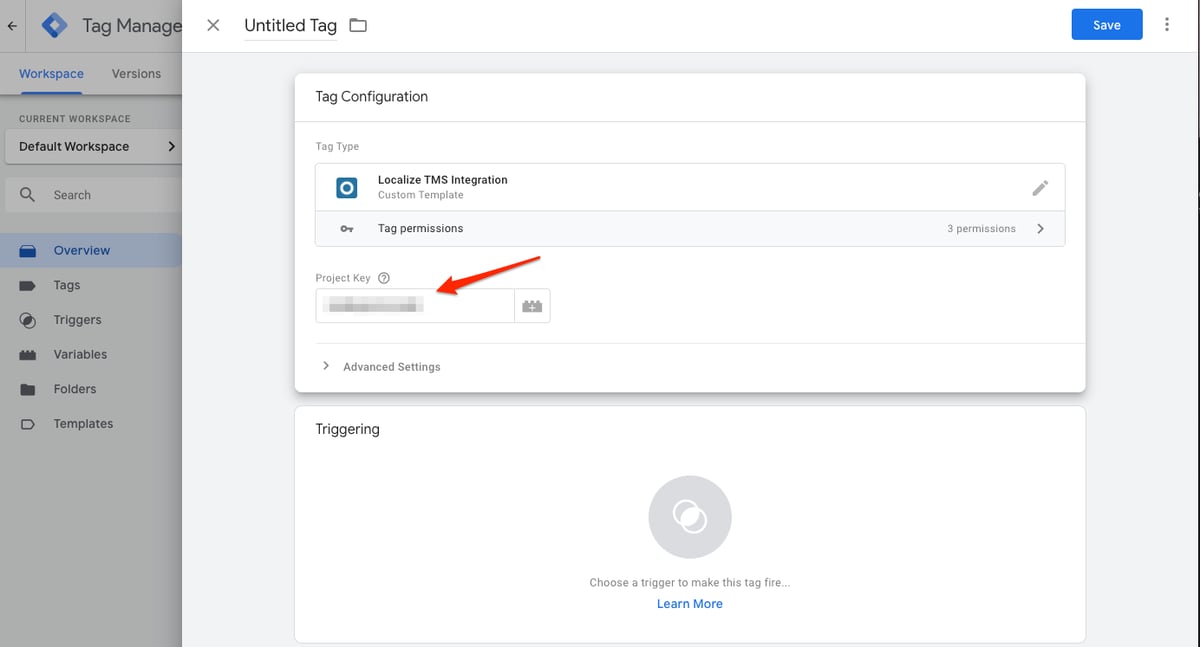Viewport: 1200px width, 647px height.
Task: Click the Learn More link
Action: (690, 604)
